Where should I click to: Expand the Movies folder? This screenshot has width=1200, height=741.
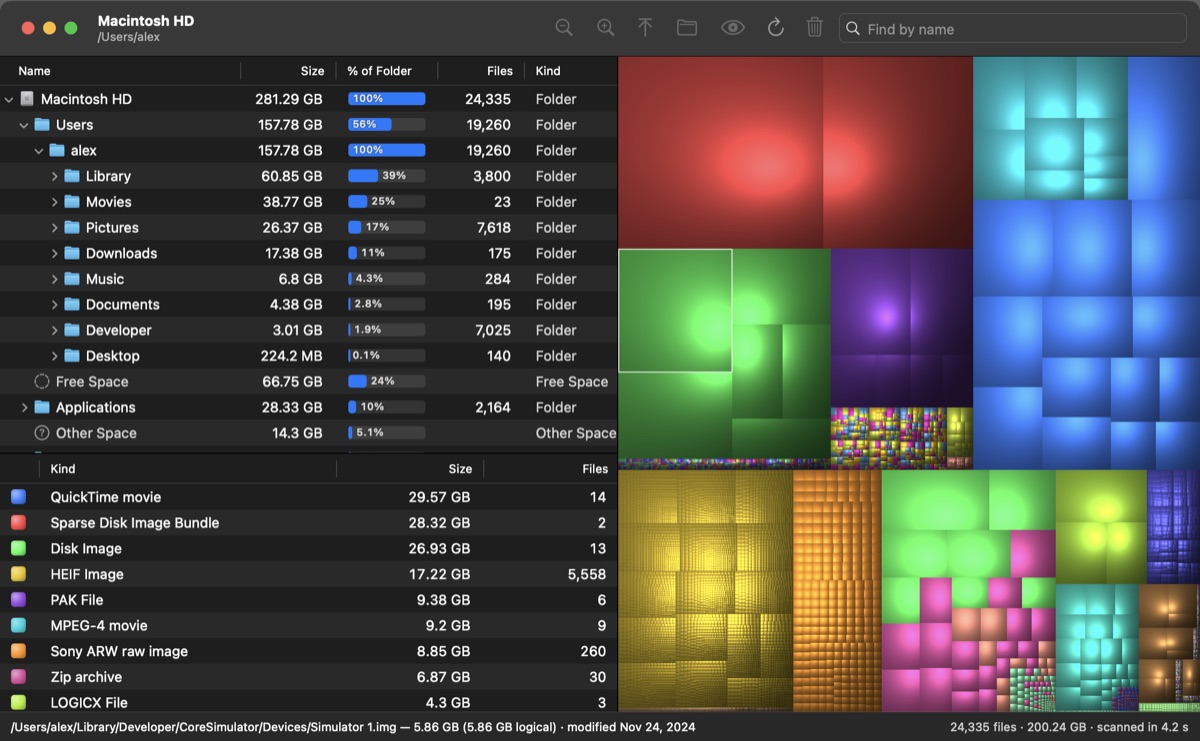coord(55,202)
